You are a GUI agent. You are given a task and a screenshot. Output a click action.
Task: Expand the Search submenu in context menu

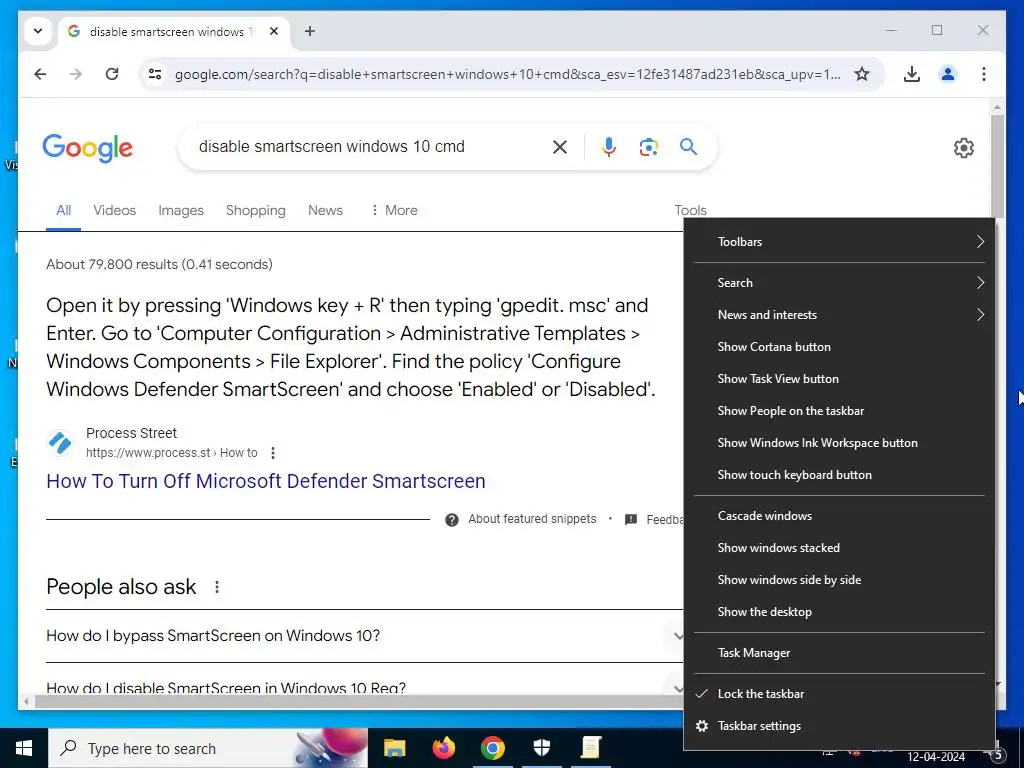point(839,283)
